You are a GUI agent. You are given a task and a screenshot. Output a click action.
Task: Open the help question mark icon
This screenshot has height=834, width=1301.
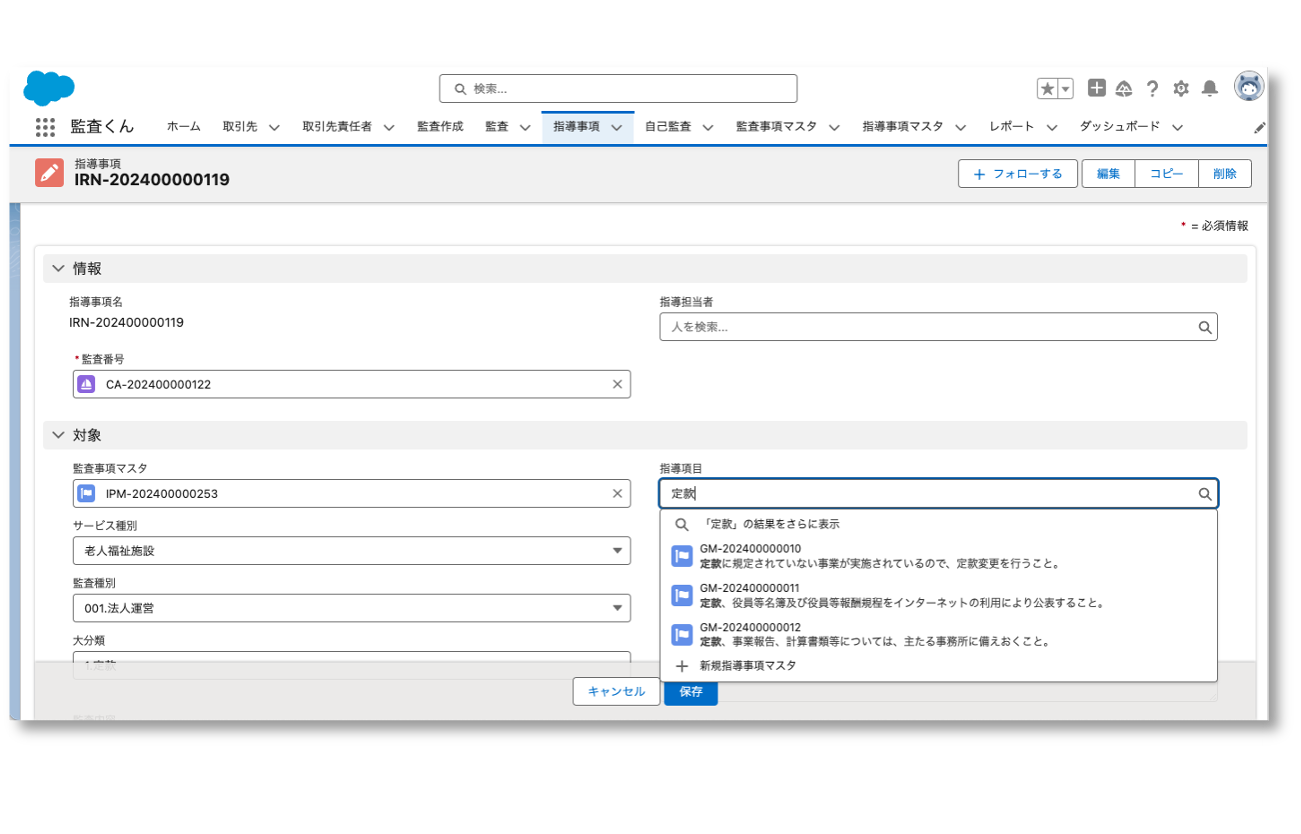[x=1152, y=88]
